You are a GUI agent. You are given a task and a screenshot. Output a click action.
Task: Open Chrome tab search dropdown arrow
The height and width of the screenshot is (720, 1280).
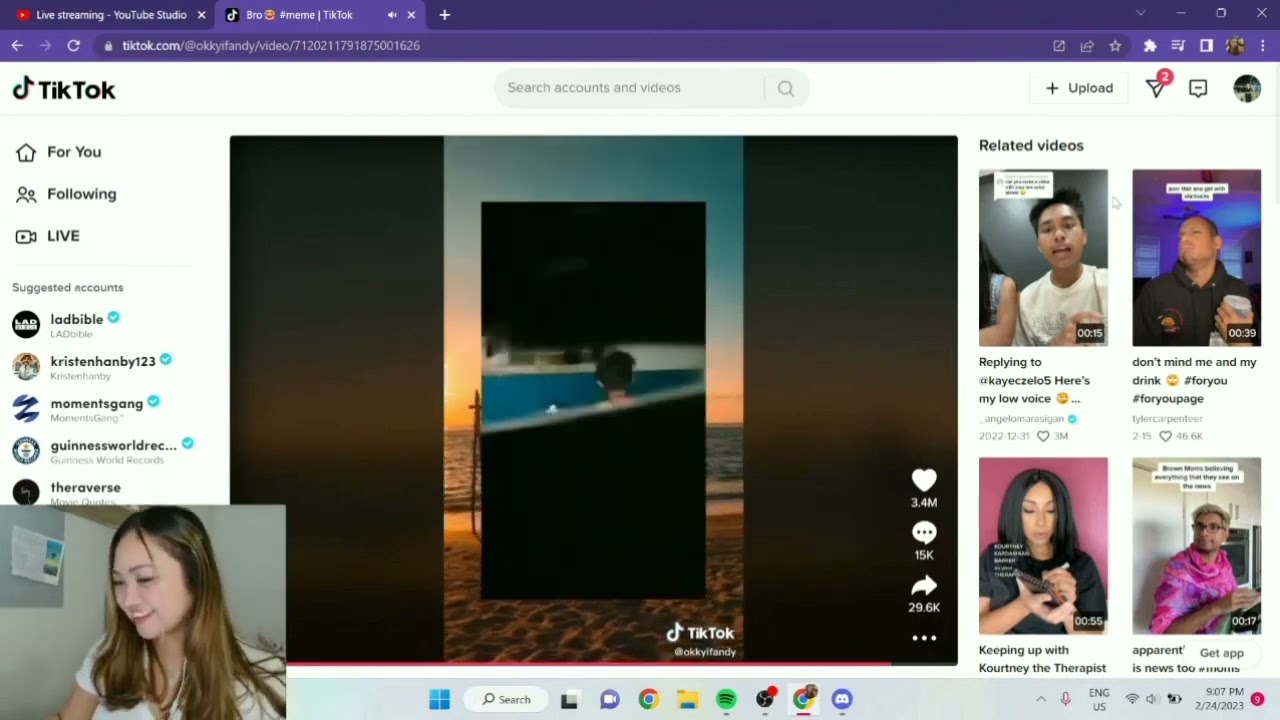(1141, 14)
